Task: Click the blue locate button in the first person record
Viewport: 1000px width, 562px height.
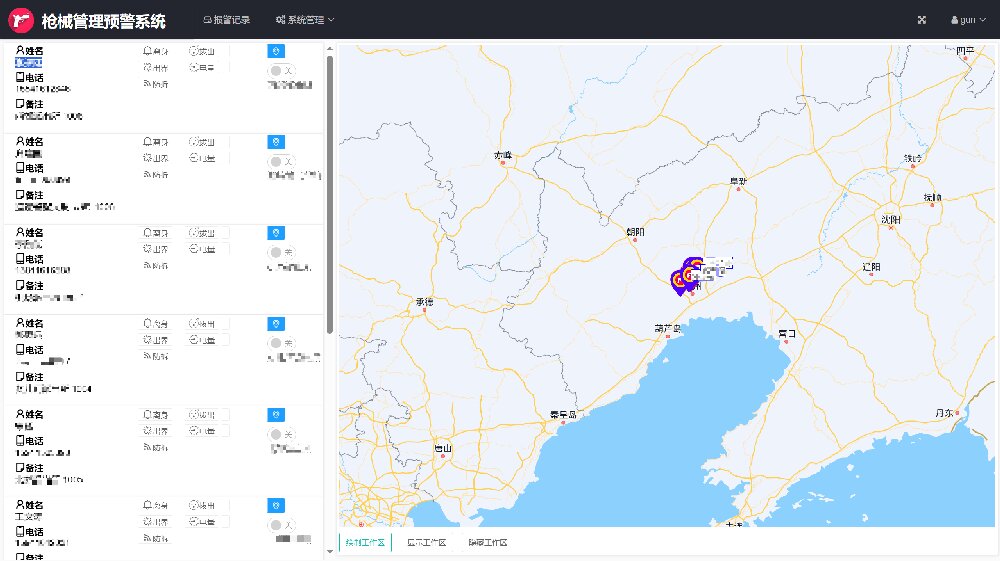Action: [276, 51]
